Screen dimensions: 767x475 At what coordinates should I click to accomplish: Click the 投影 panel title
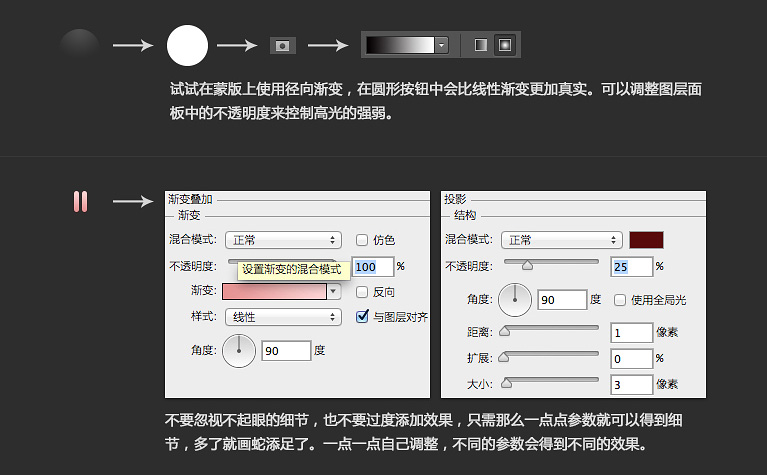(455, 199)
